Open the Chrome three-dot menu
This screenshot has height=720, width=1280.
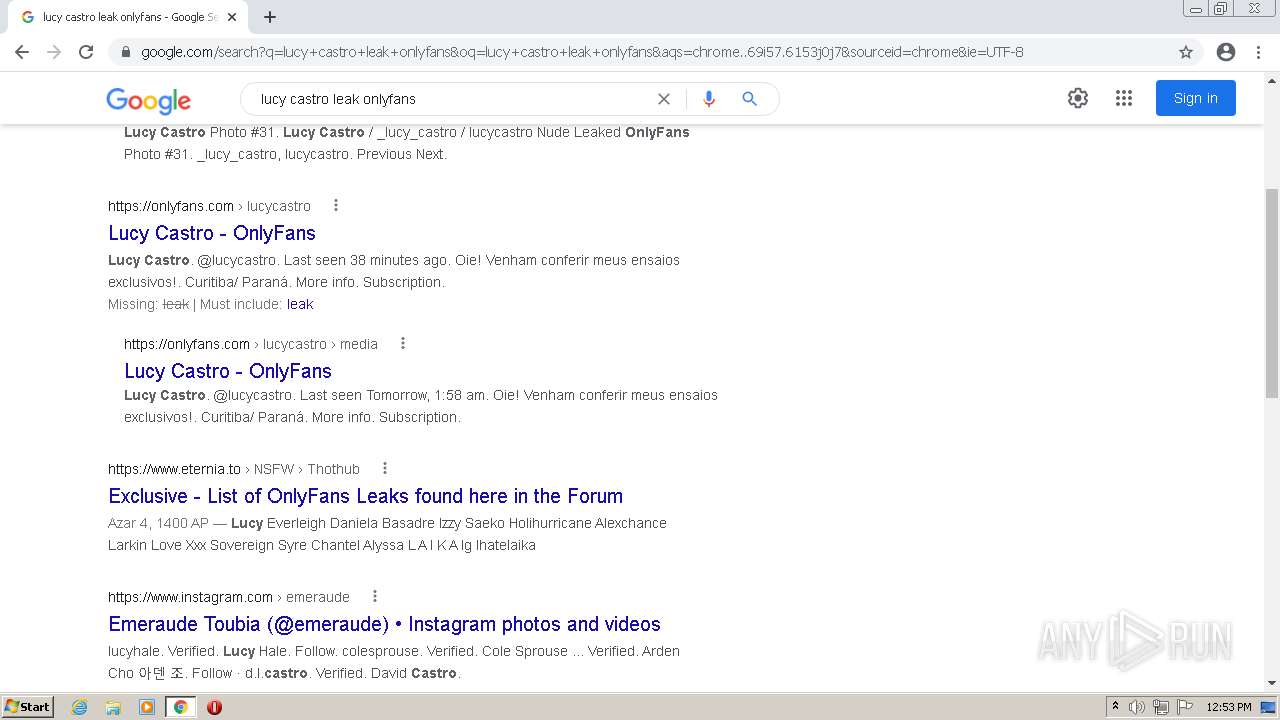click(x=1258, y=52)
